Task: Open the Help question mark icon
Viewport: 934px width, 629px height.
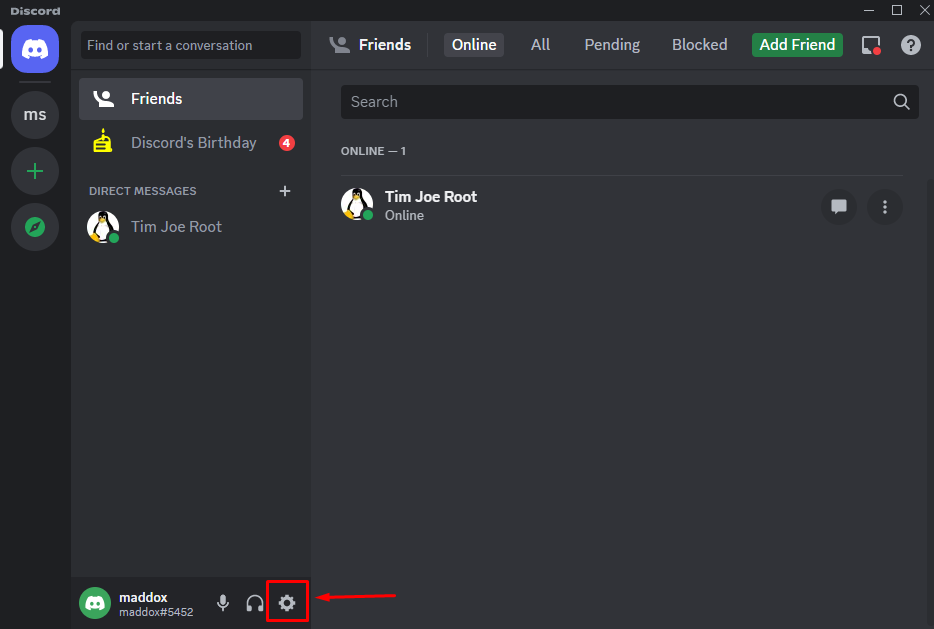Action: pyautogui.click(x=910, y=45)
